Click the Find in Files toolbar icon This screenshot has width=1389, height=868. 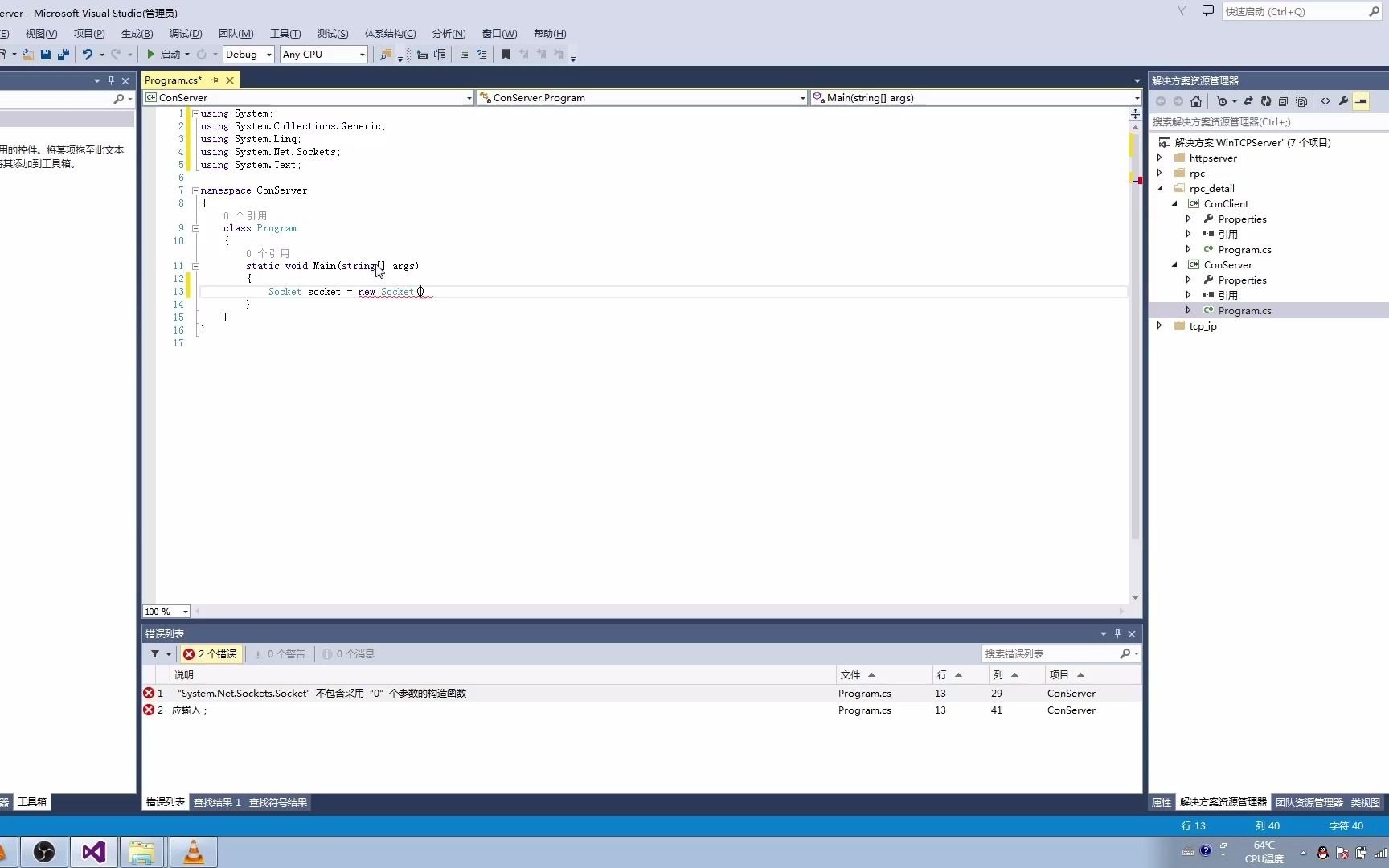click(x=386, y=55)
